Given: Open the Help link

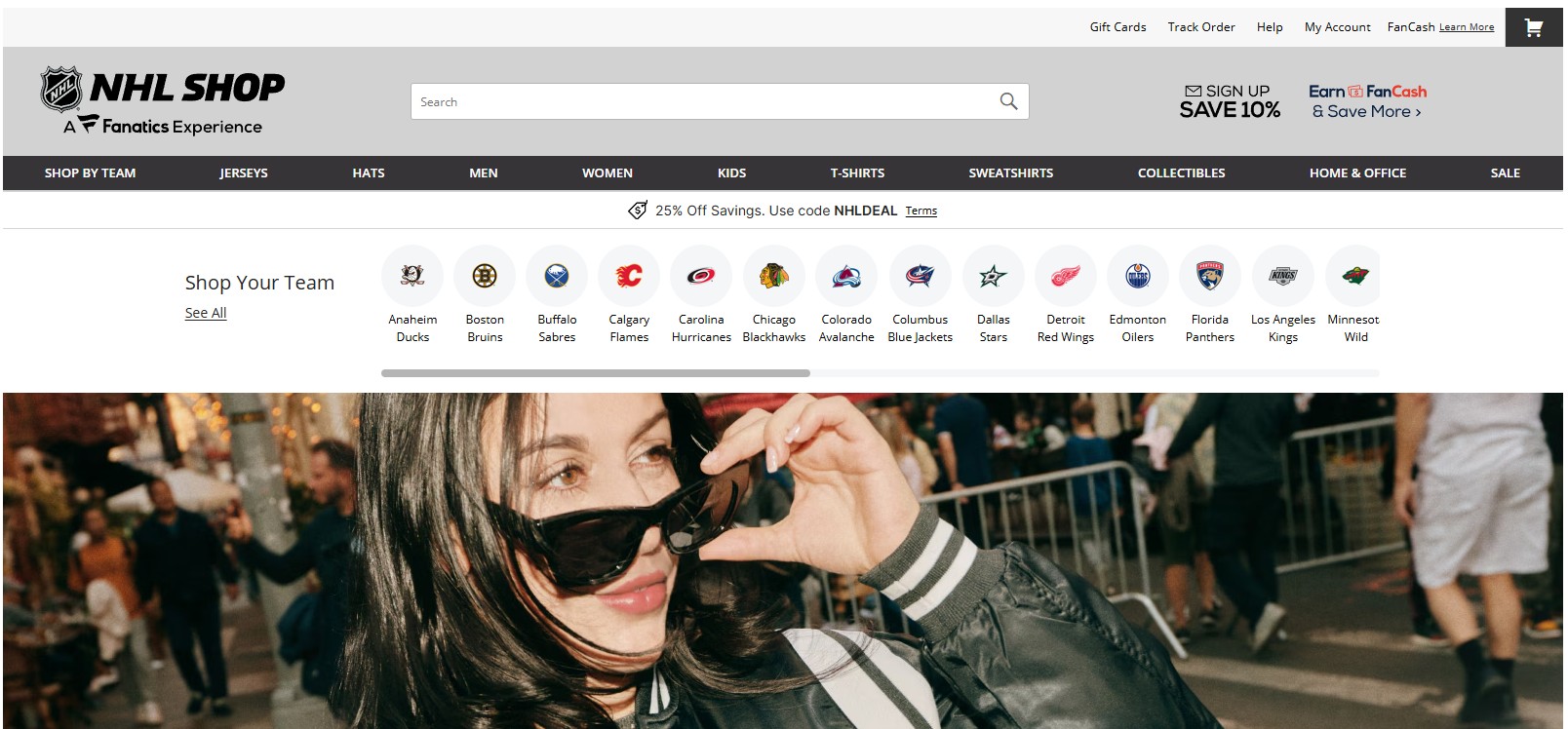Looking at the screenshot, I should pyautogui.click(x=1270, y=27).
